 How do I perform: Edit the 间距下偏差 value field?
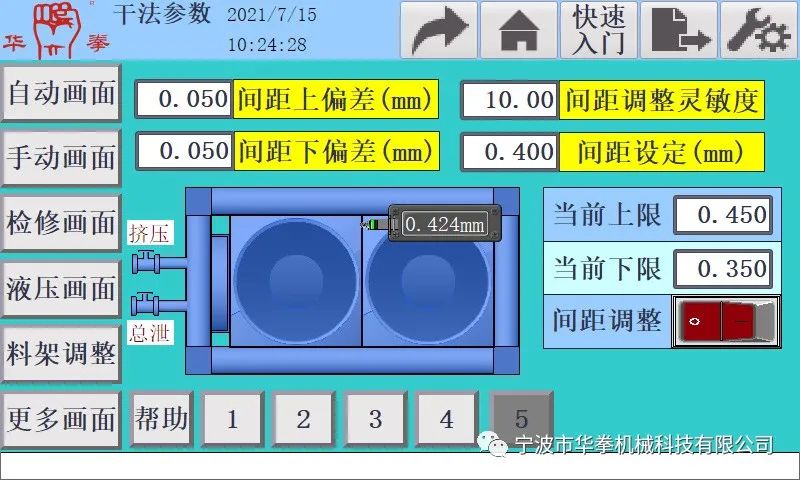184,151
